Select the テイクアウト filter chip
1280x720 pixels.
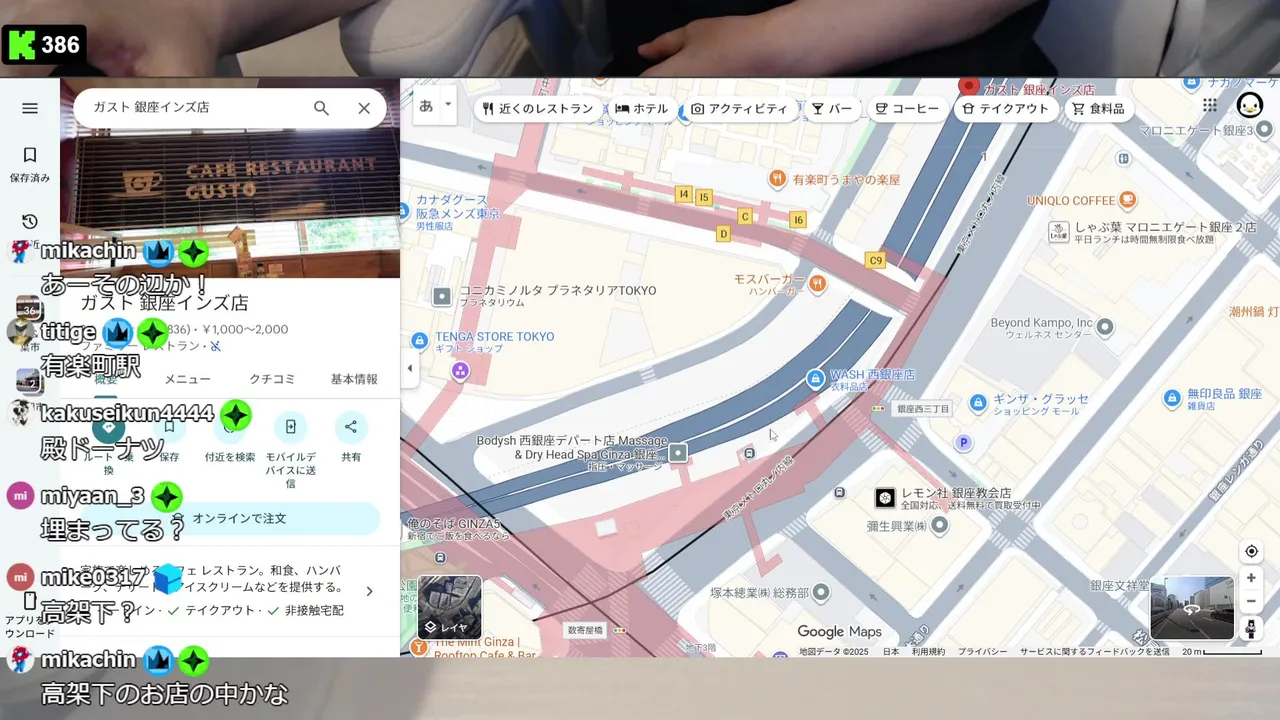point(1005,109)
